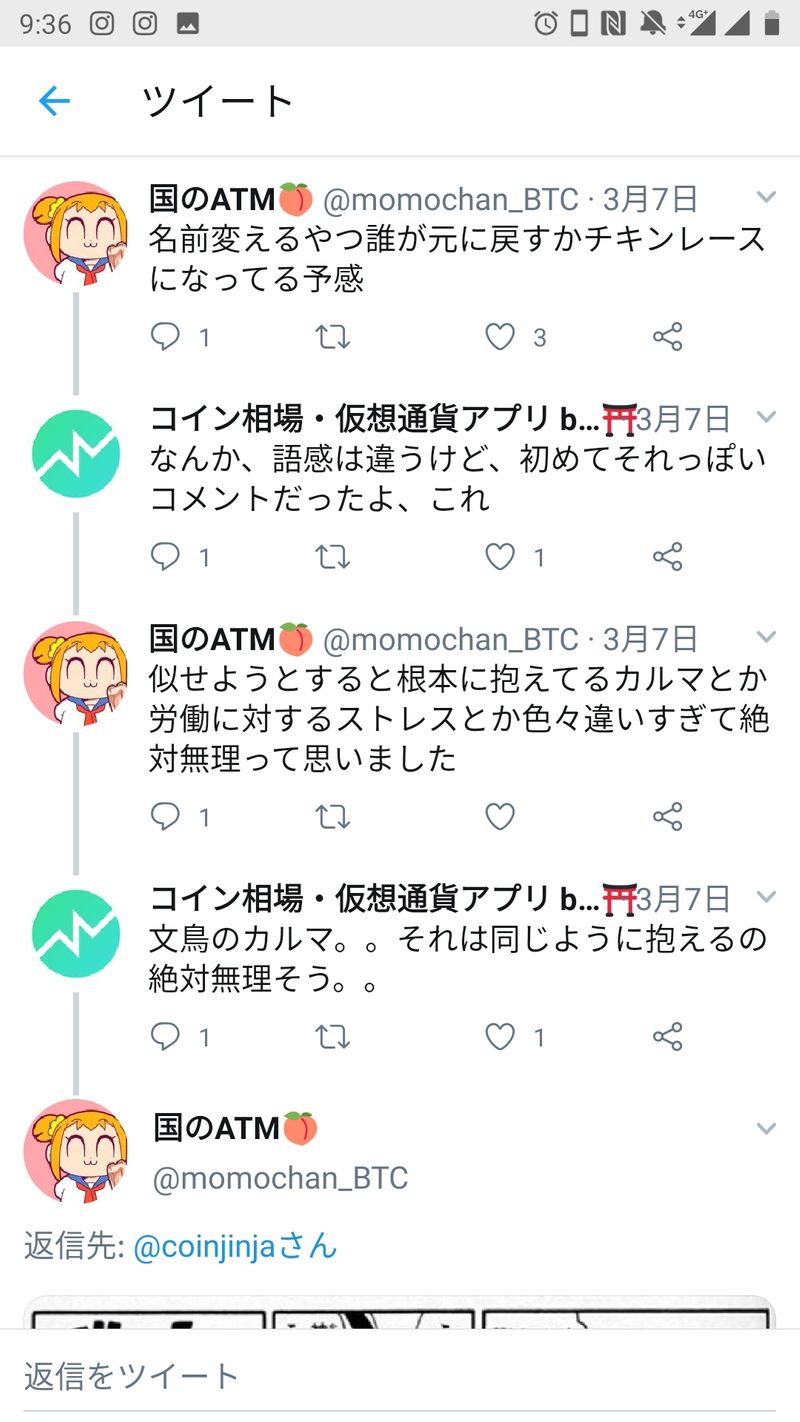This screenshot has width=800, height=1422.
Task: Expand options menu for the 文鳥のカルマ tweet
Action: tap(766, 897)
